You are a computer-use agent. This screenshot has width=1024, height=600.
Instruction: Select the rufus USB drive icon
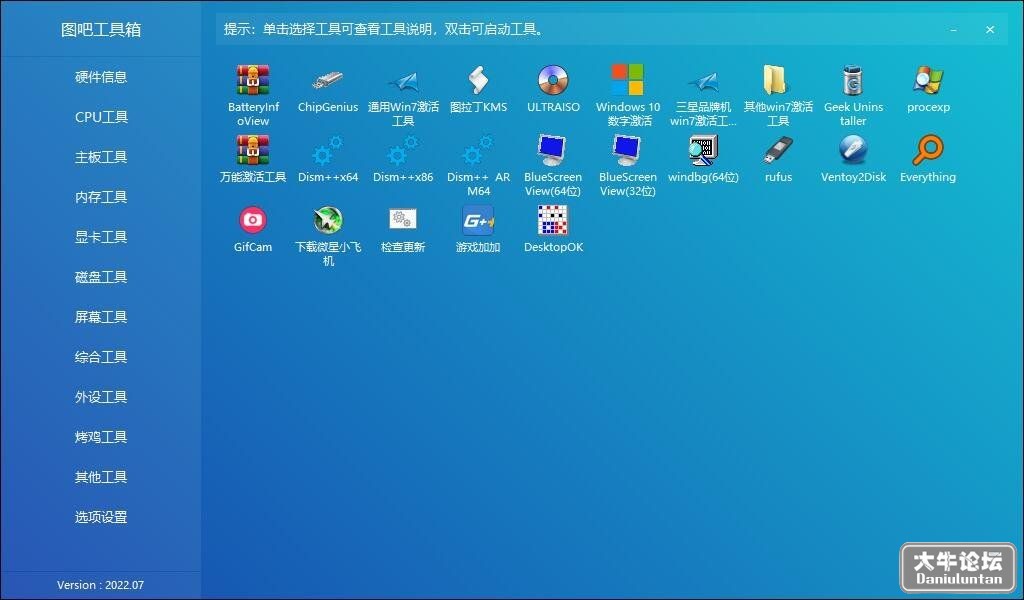coord(778,150)
